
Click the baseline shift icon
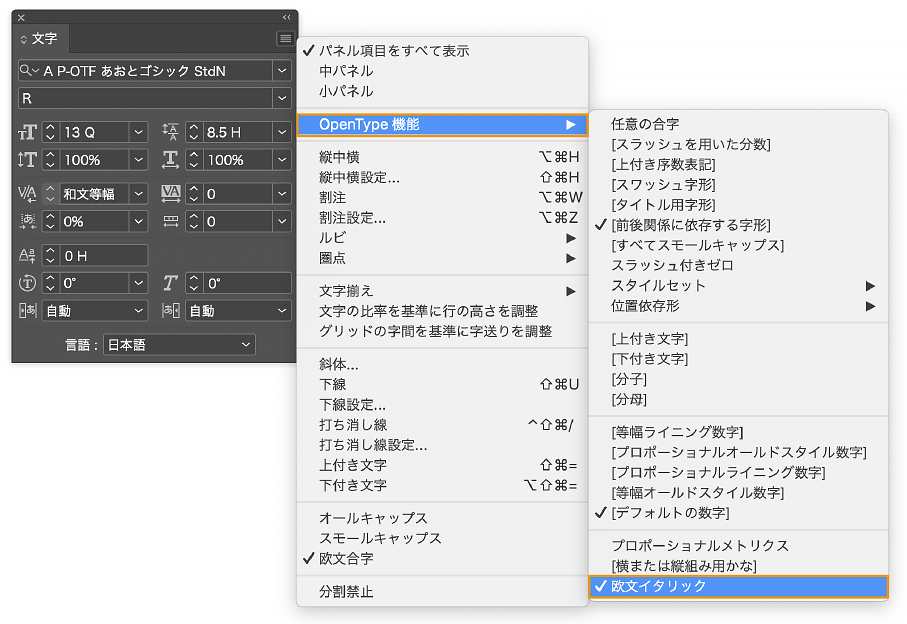27,256
